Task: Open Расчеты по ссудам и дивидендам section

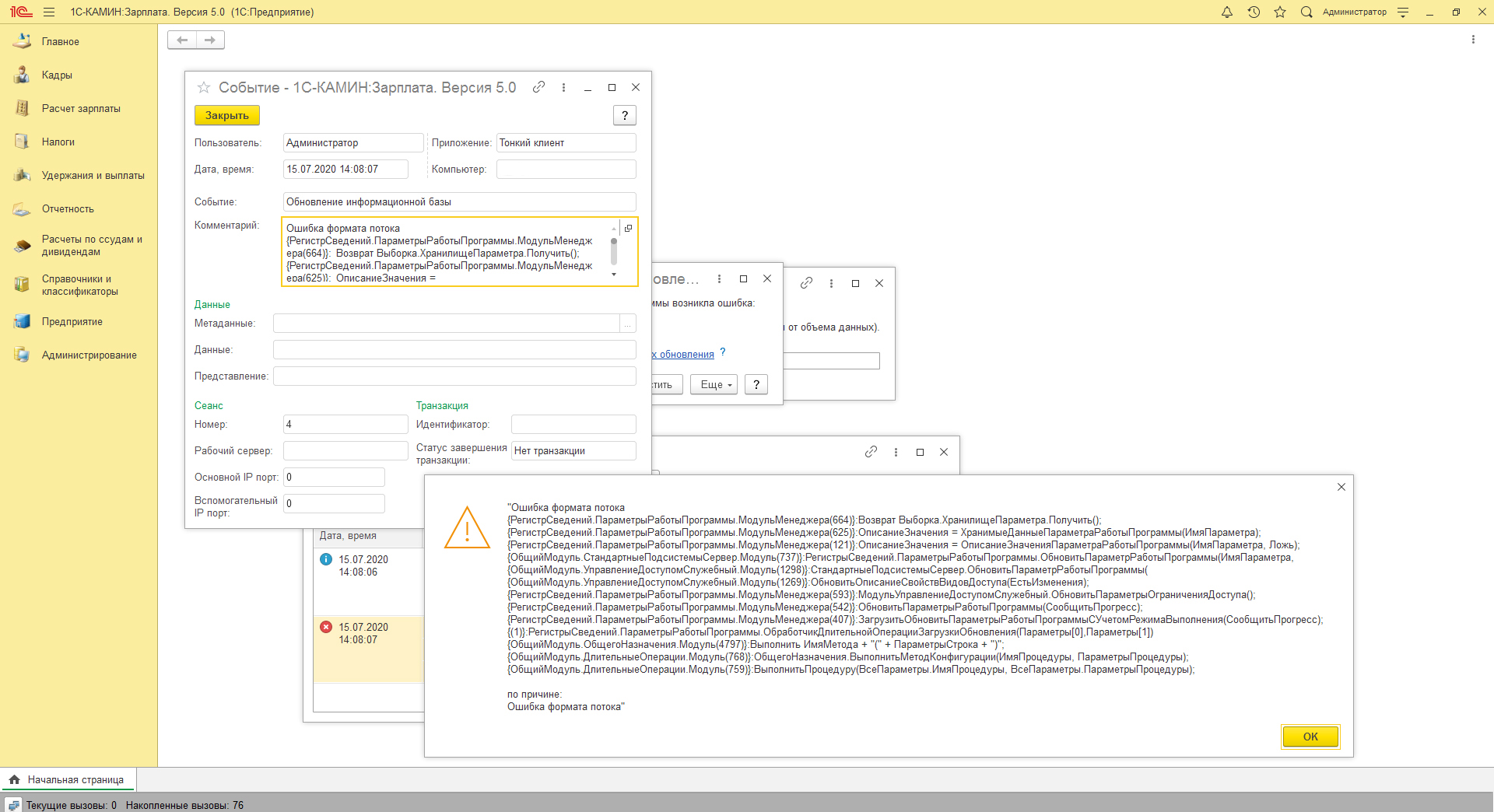Action: 79,246
